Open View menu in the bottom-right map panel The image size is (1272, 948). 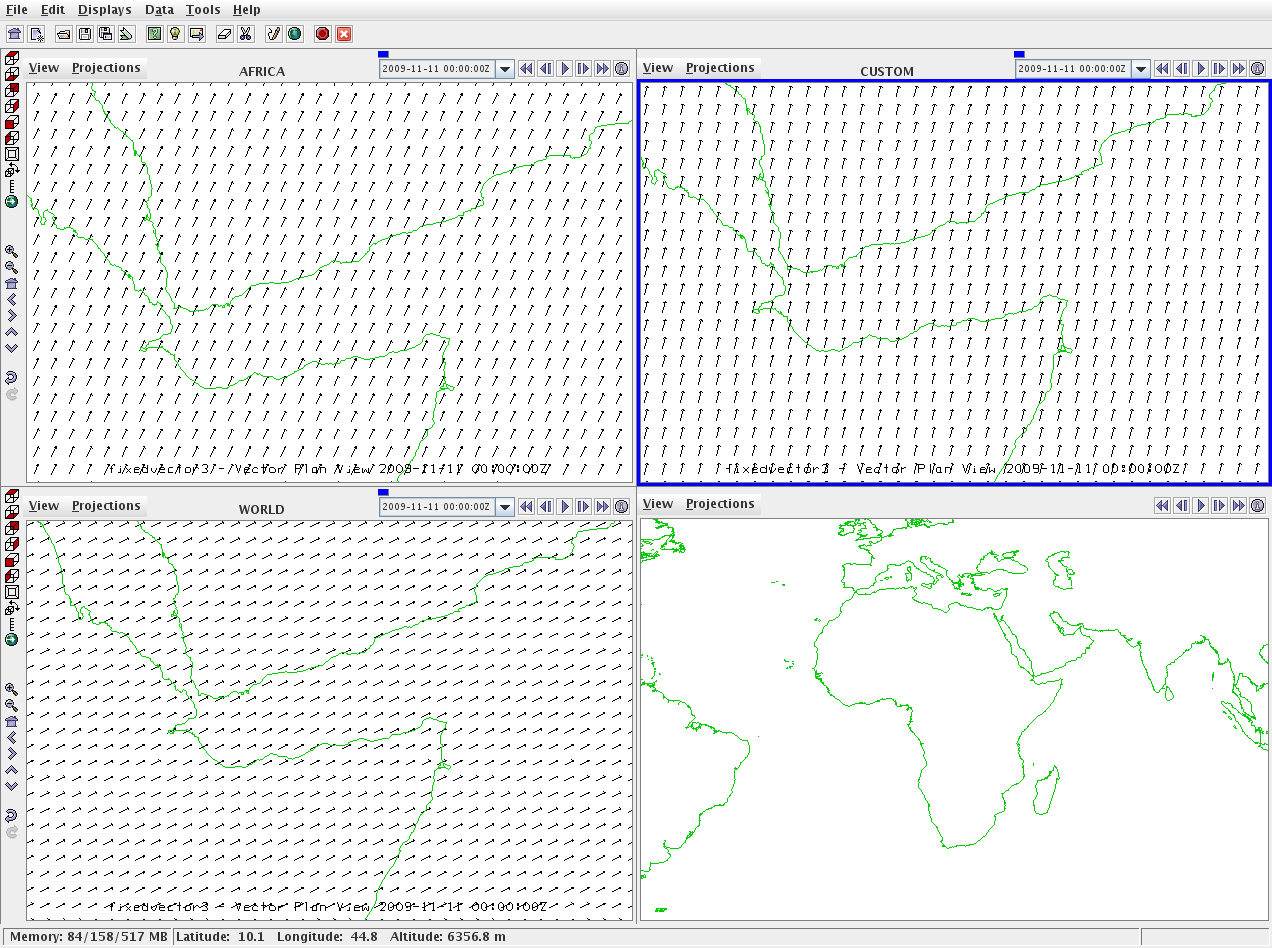point(657,504)
